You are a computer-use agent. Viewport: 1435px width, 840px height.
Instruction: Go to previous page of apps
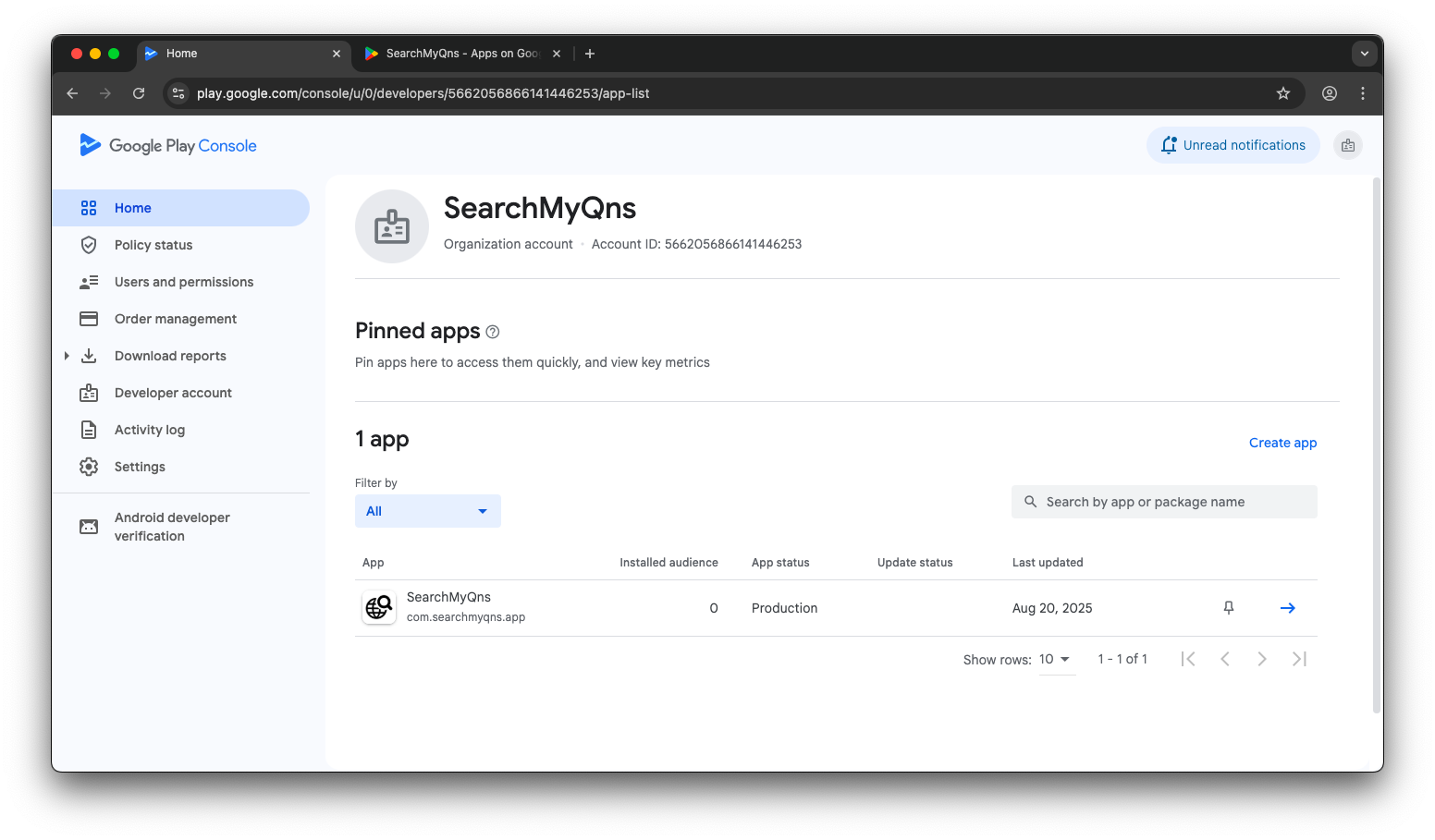[1225, 659]
